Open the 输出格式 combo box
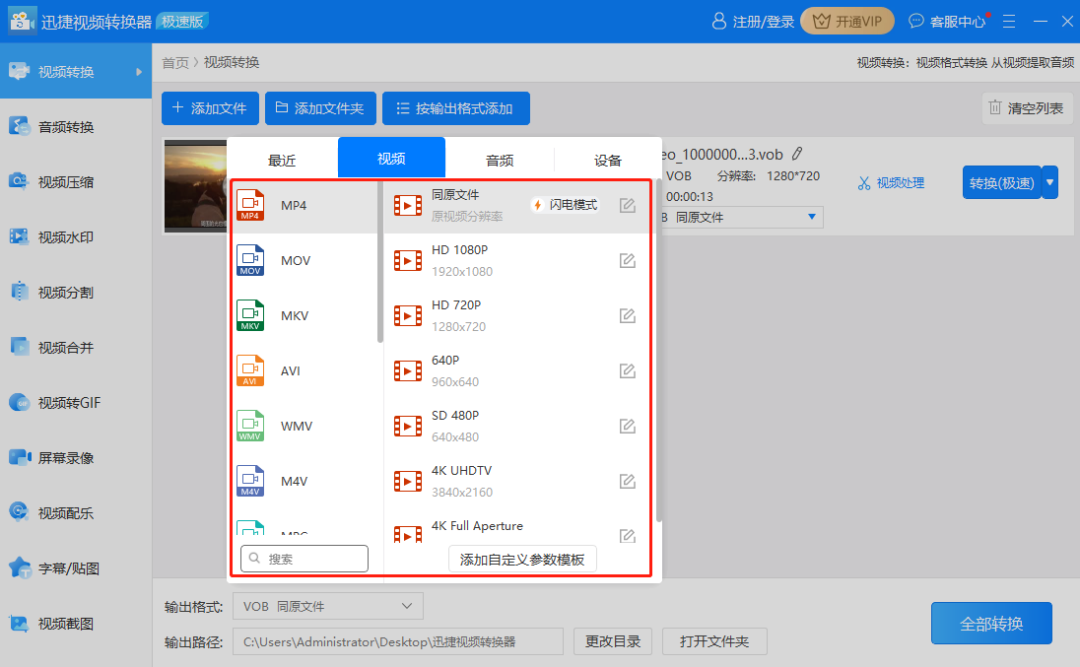This screenshot has height=667, width=1080. [328, 606]
